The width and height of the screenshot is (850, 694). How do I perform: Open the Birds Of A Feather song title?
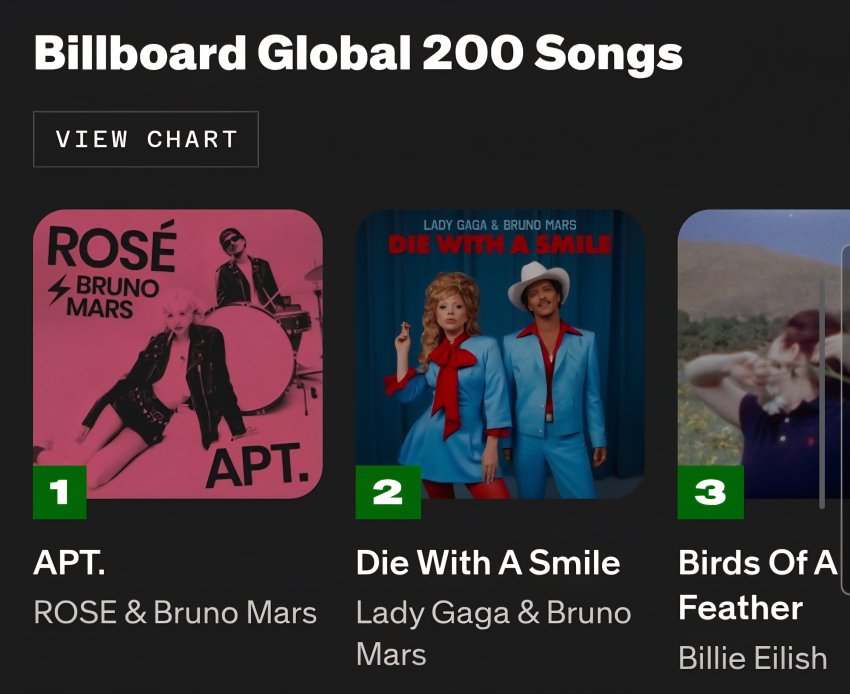757,585
